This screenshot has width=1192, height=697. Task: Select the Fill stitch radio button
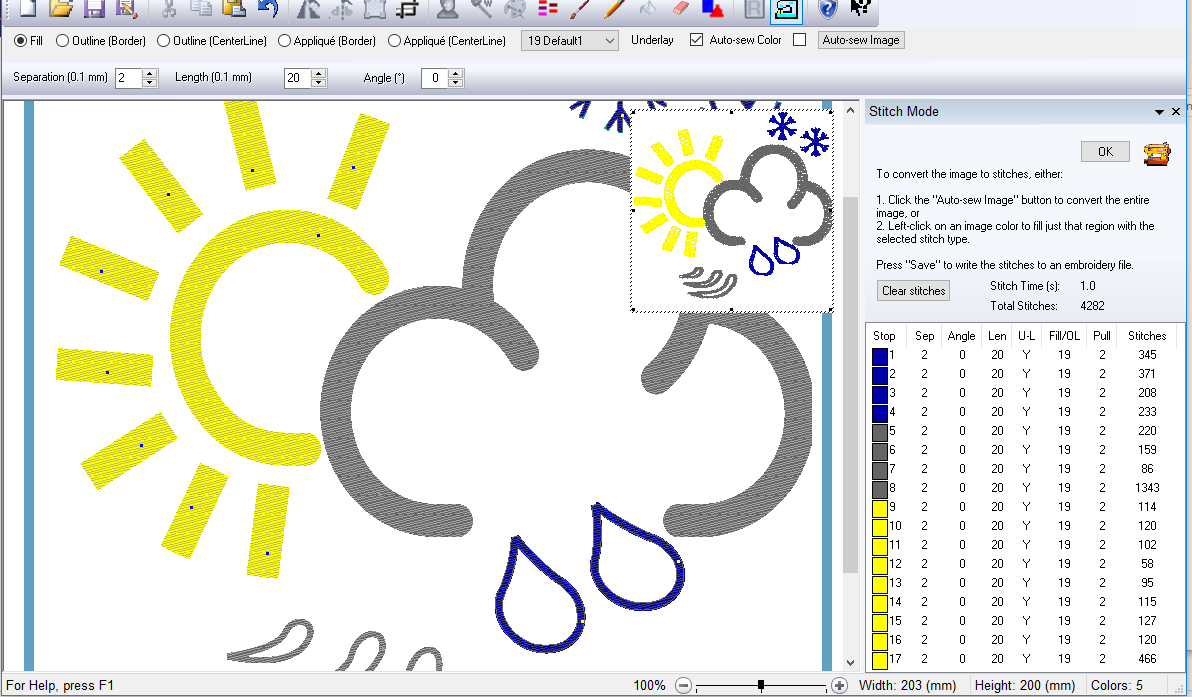click(x=21, y=40)
